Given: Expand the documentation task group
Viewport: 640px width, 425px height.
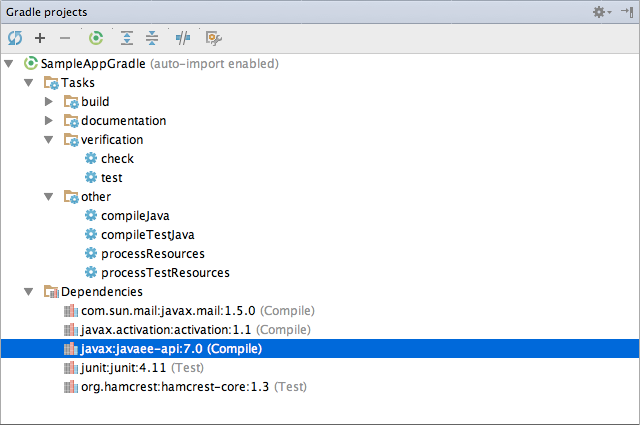Looking at the screenshot, I should [x=49, y=120].
